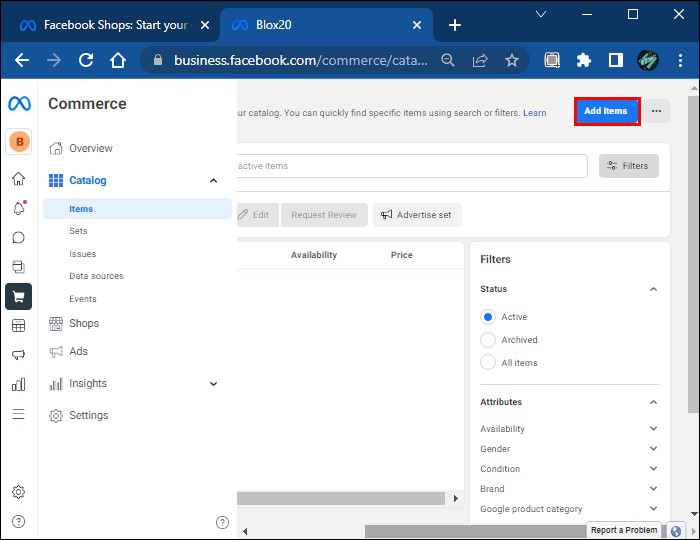Select the Commerce shopping cart icon

coord(18,296)
